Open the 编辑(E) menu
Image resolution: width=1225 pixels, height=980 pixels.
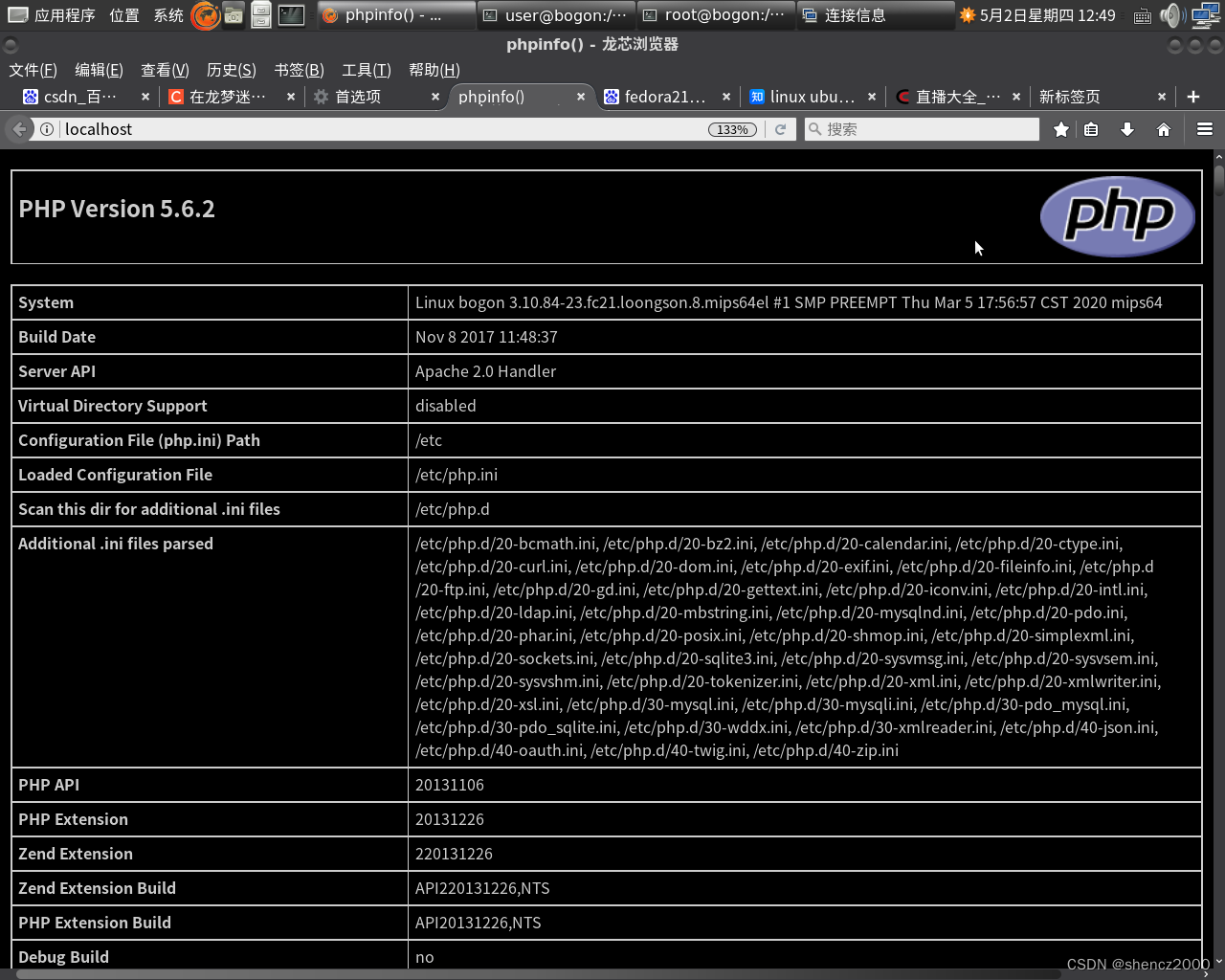coord(99,70)
